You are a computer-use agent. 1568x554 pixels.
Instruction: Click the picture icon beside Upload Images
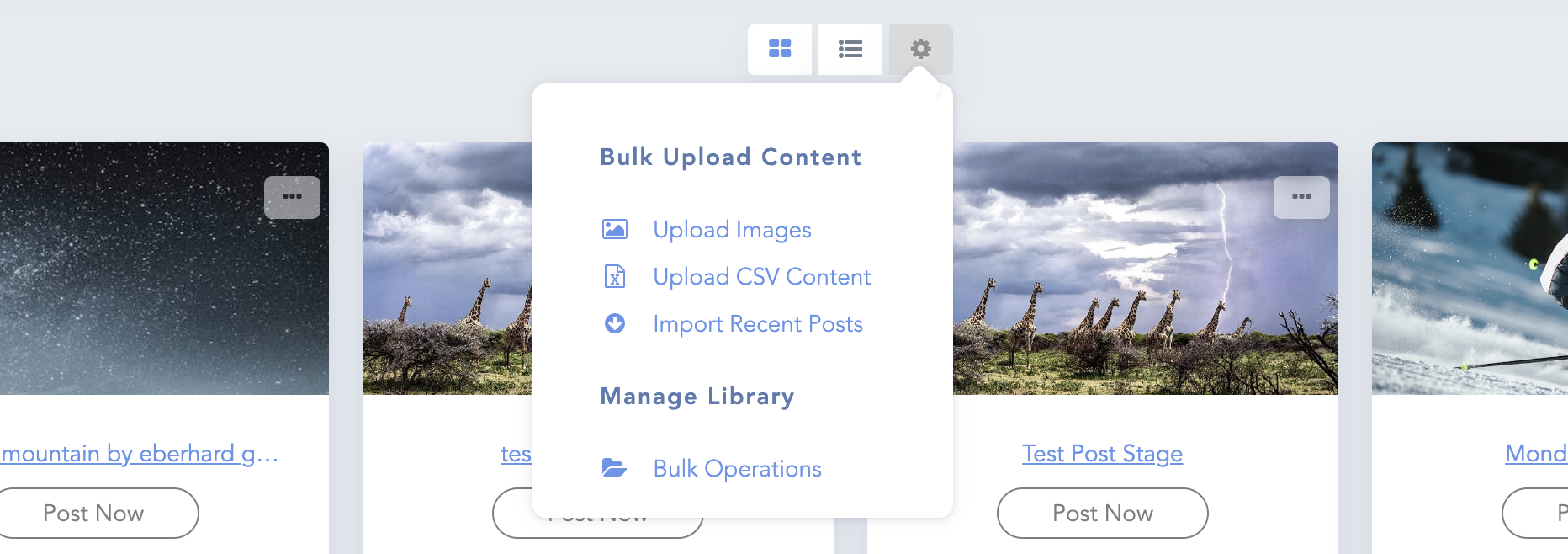615,229
